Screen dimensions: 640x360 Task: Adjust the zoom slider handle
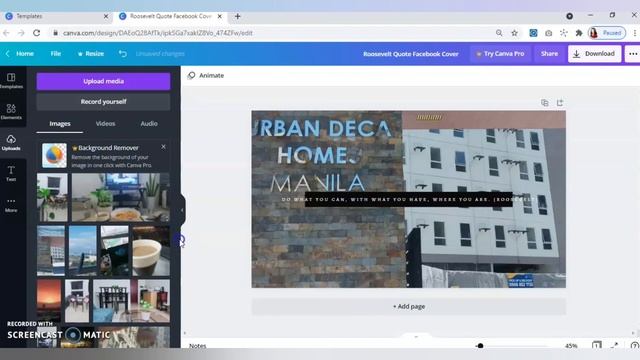(480, 346)
